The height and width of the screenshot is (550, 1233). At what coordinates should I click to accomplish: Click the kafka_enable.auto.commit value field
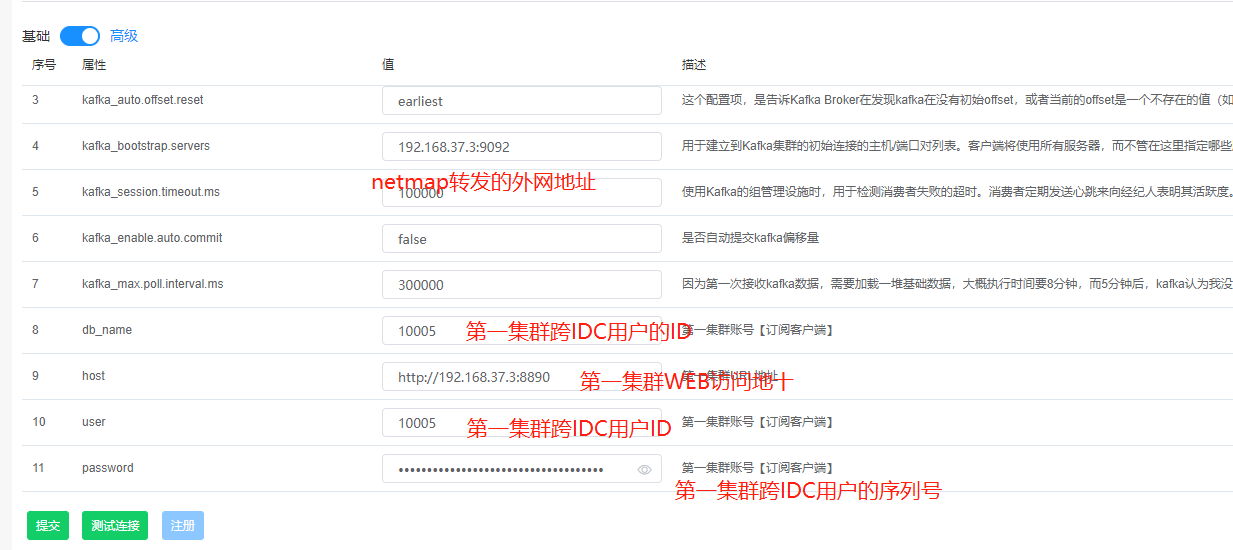521,239
